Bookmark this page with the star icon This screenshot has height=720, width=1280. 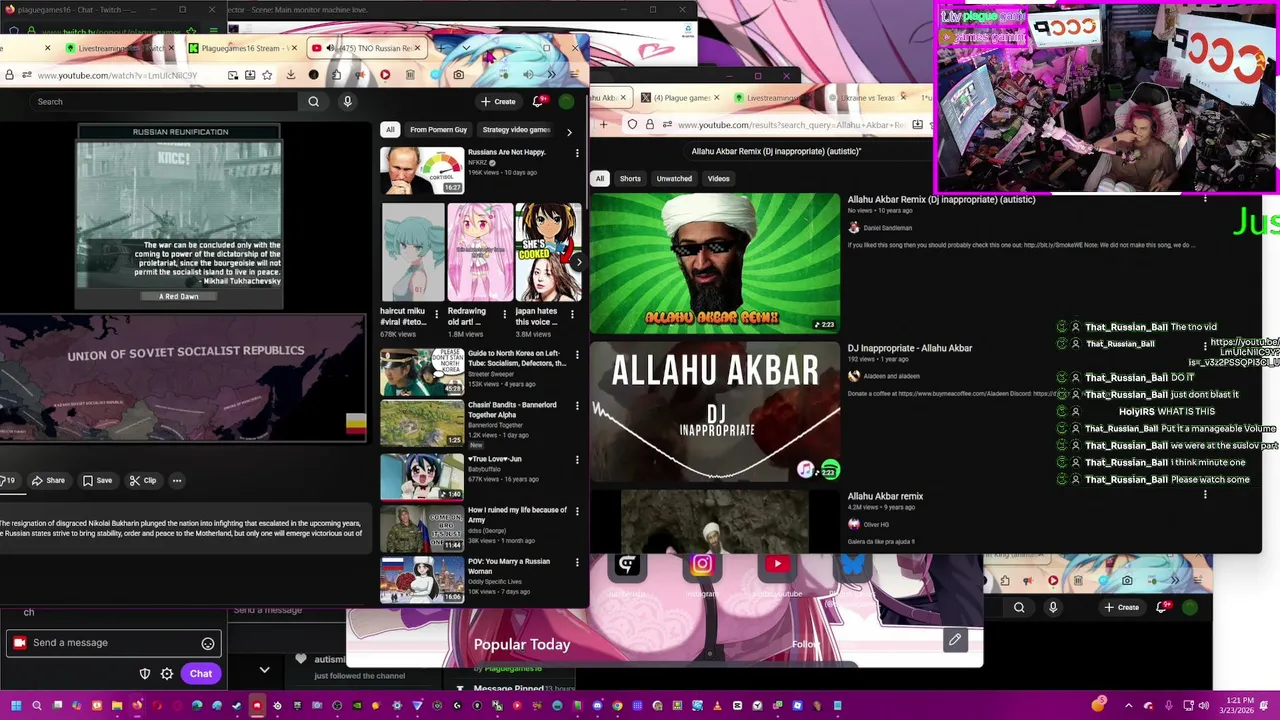pyautogui.click(x=267, y=75)
